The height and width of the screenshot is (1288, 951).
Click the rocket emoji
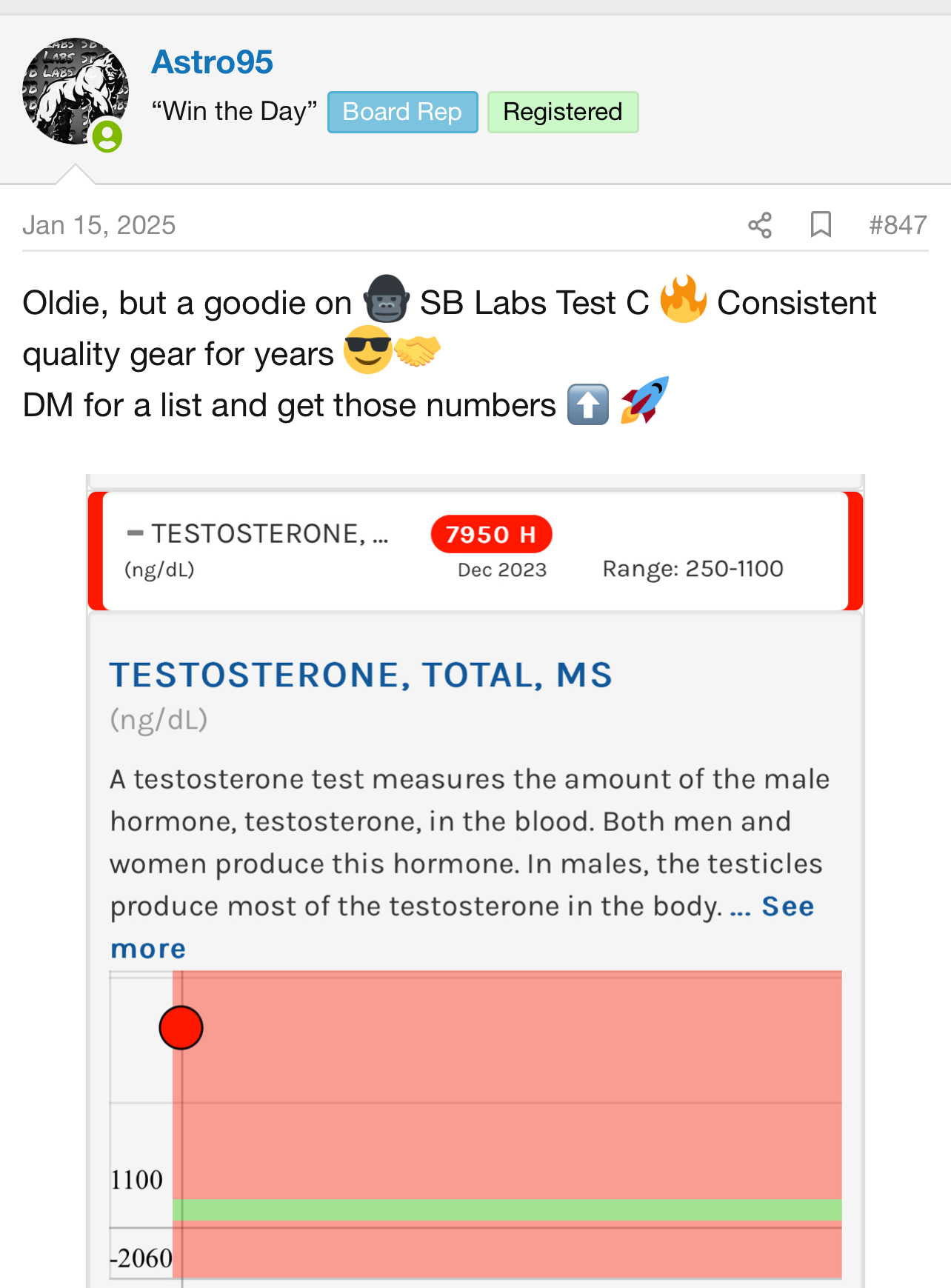click(644, 400)
